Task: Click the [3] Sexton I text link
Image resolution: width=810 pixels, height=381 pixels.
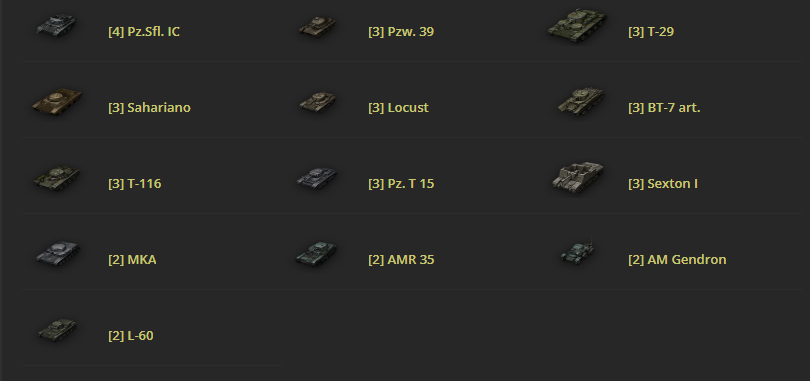Action: (x=663, y=183)
